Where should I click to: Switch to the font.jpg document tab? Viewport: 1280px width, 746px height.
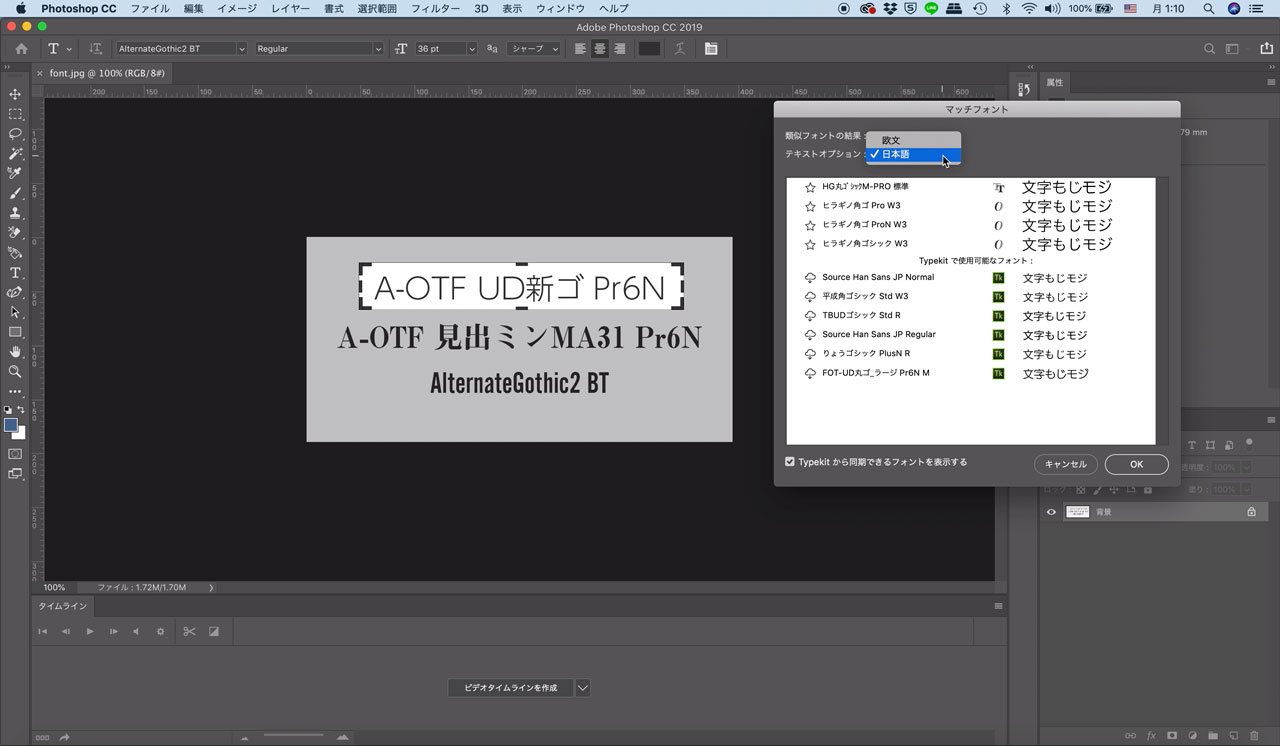(x=106, y=73)
